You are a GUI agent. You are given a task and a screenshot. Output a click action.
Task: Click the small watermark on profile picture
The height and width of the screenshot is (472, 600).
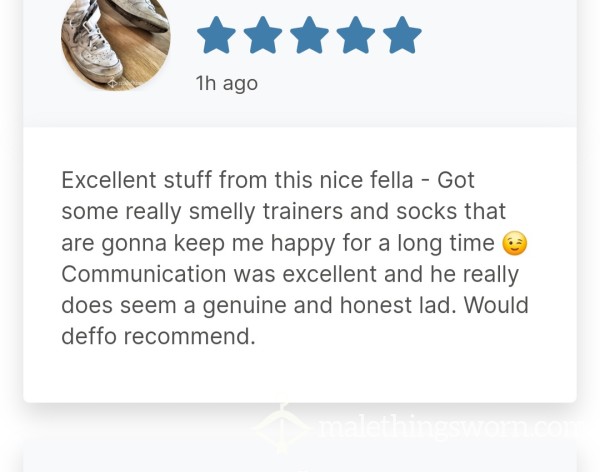point(118,82)
